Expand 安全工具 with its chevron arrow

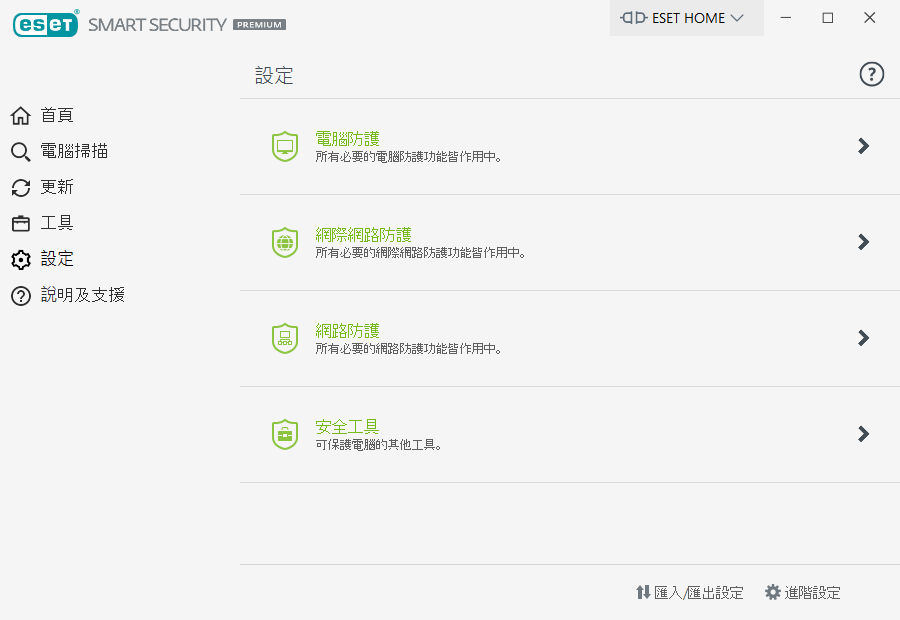[864, 434]
